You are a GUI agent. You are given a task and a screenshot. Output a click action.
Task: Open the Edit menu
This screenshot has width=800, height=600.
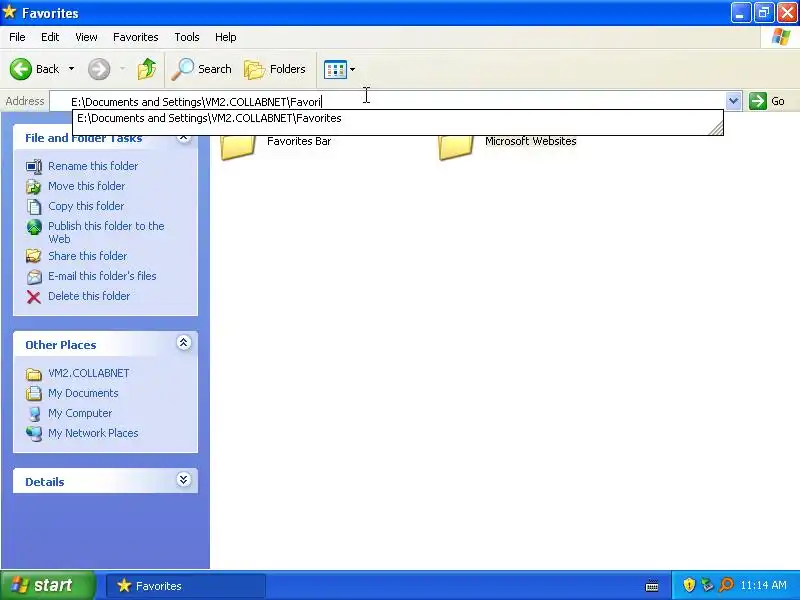pyautogui.click(x=50, y=37)
